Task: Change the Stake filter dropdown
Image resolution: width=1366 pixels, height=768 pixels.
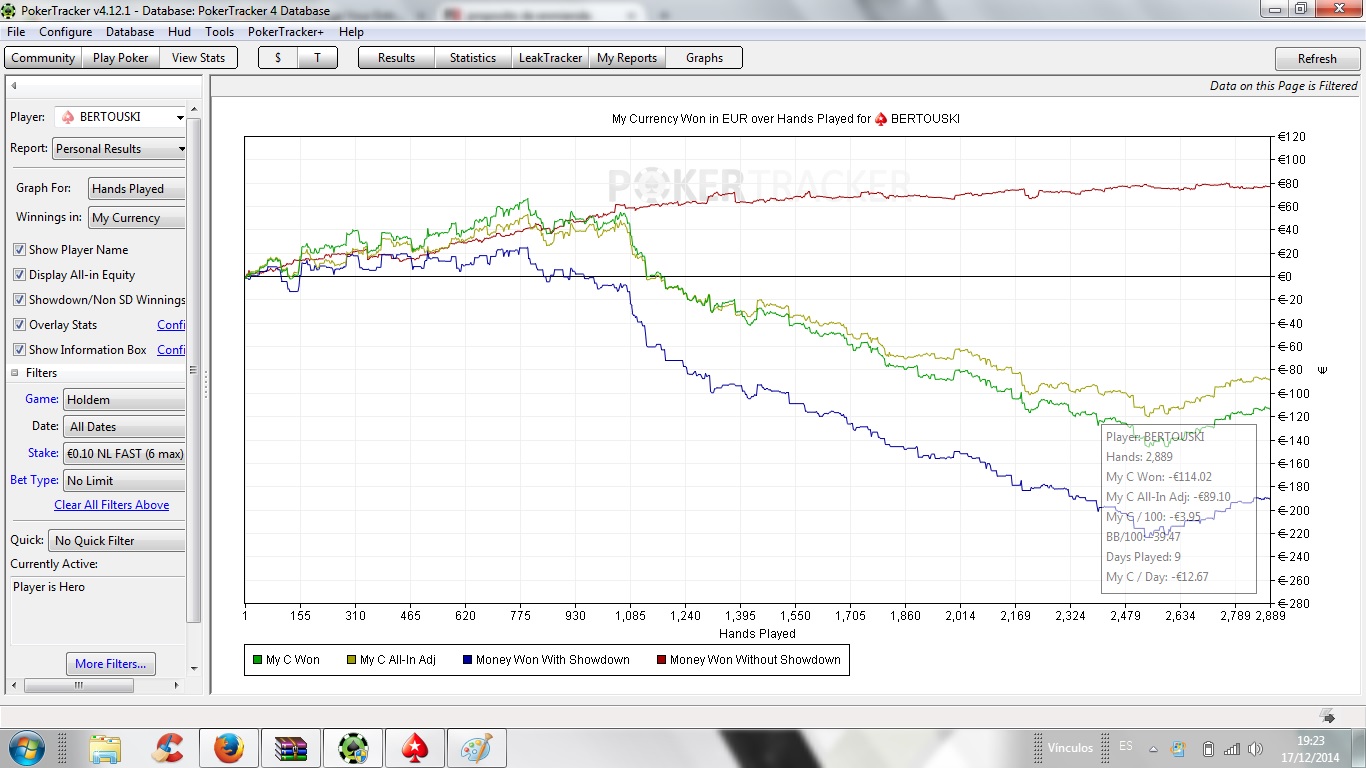Action: click(x=124, y=453)
